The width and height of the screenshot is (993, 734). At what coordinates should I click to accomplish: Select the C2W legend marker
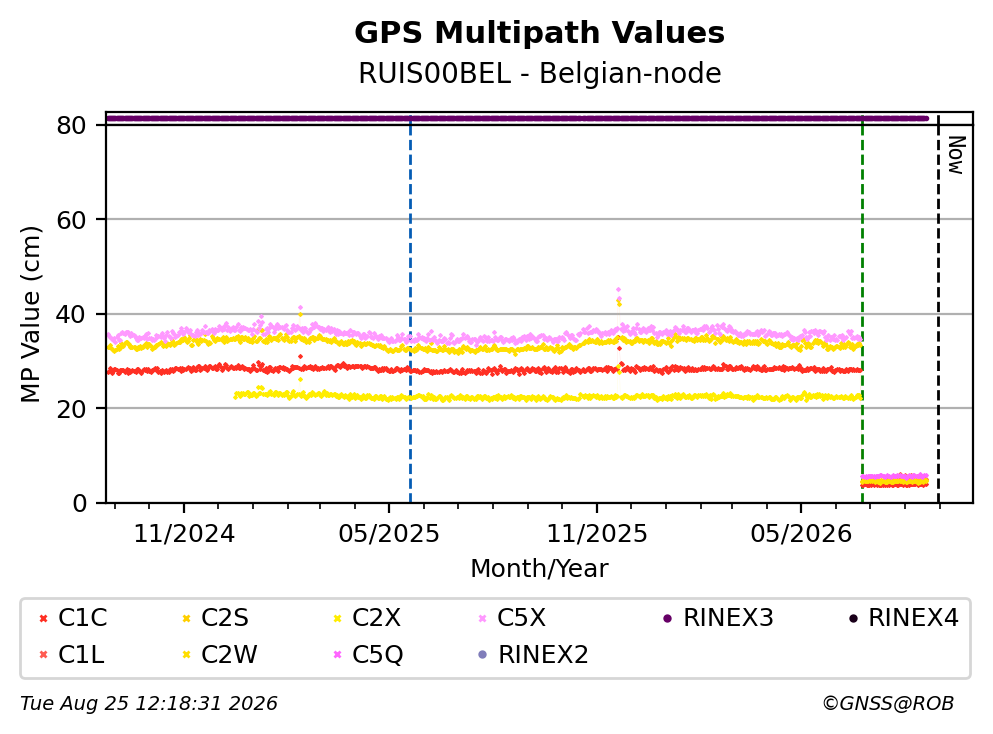[186, 655]
